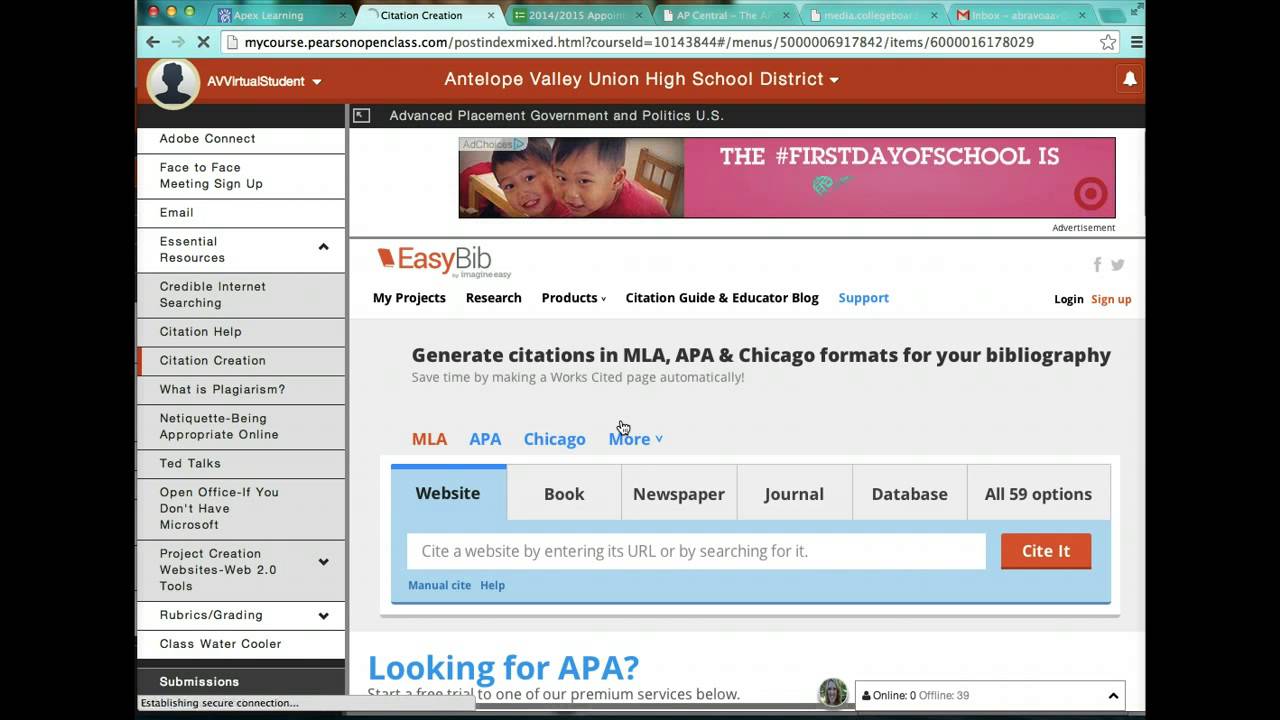Open Email in the sidebar
The height and width of the screenshot is (720, 1280).
click(x=241, y=213)
